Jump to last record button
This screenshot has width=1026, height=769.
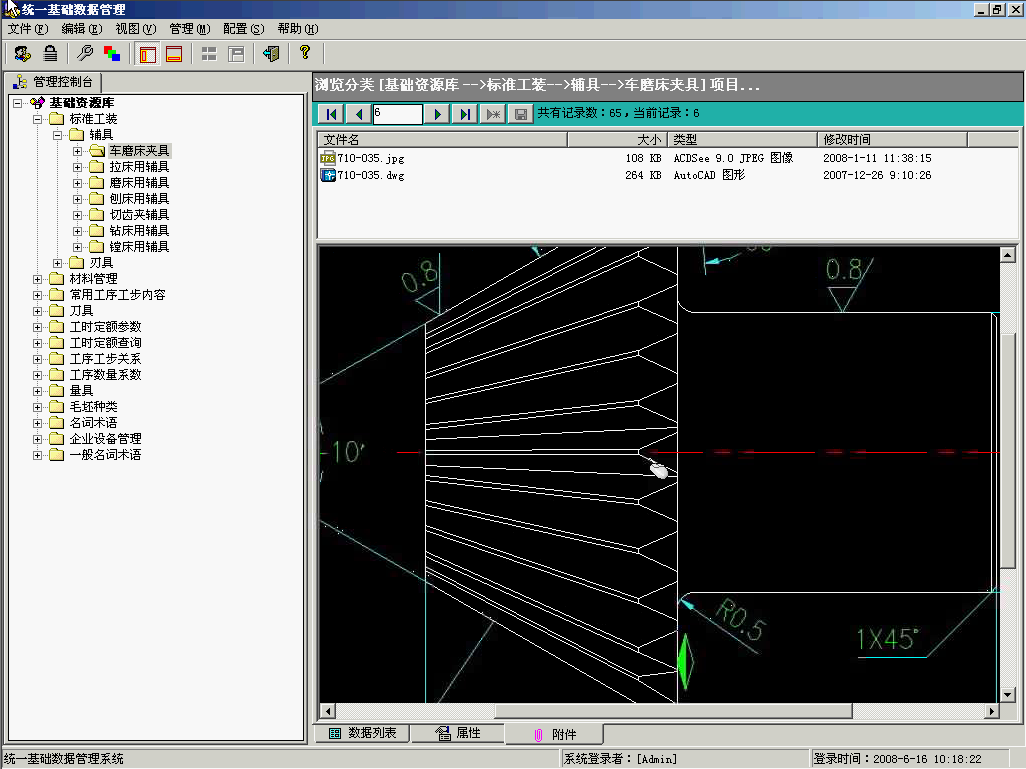click(465, 114)
